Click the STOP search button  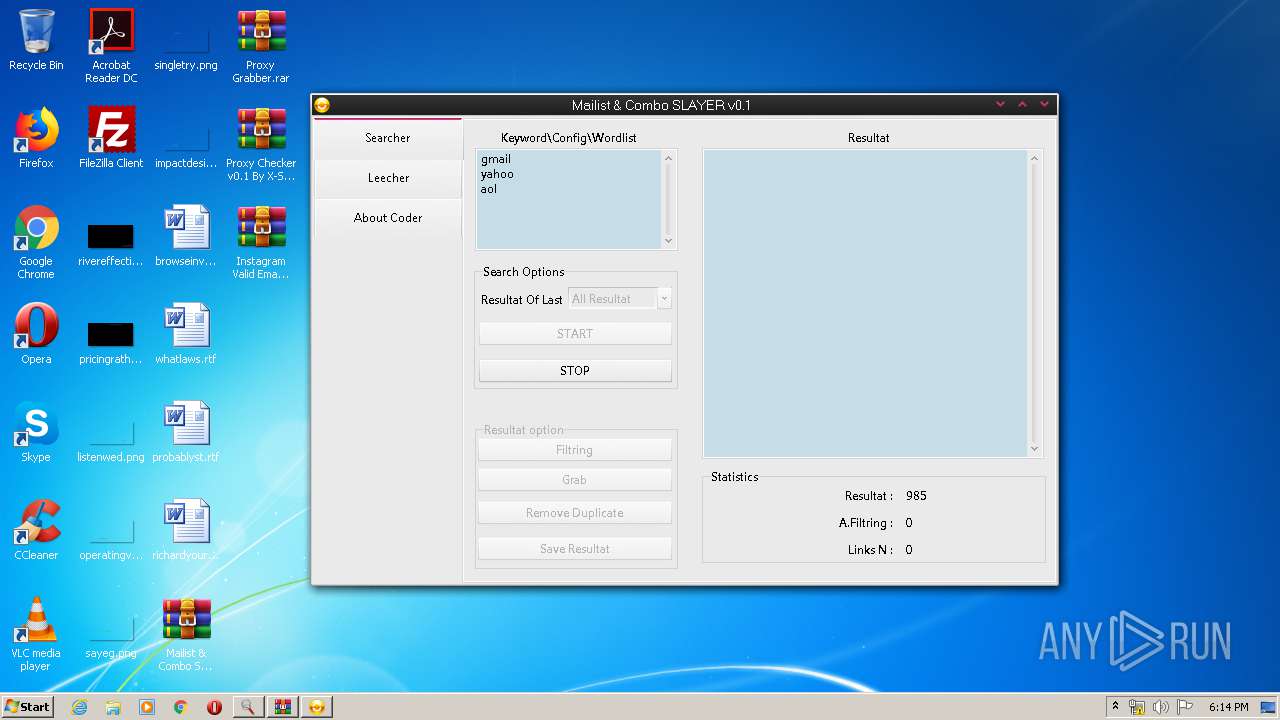click(x=575, y=370)
